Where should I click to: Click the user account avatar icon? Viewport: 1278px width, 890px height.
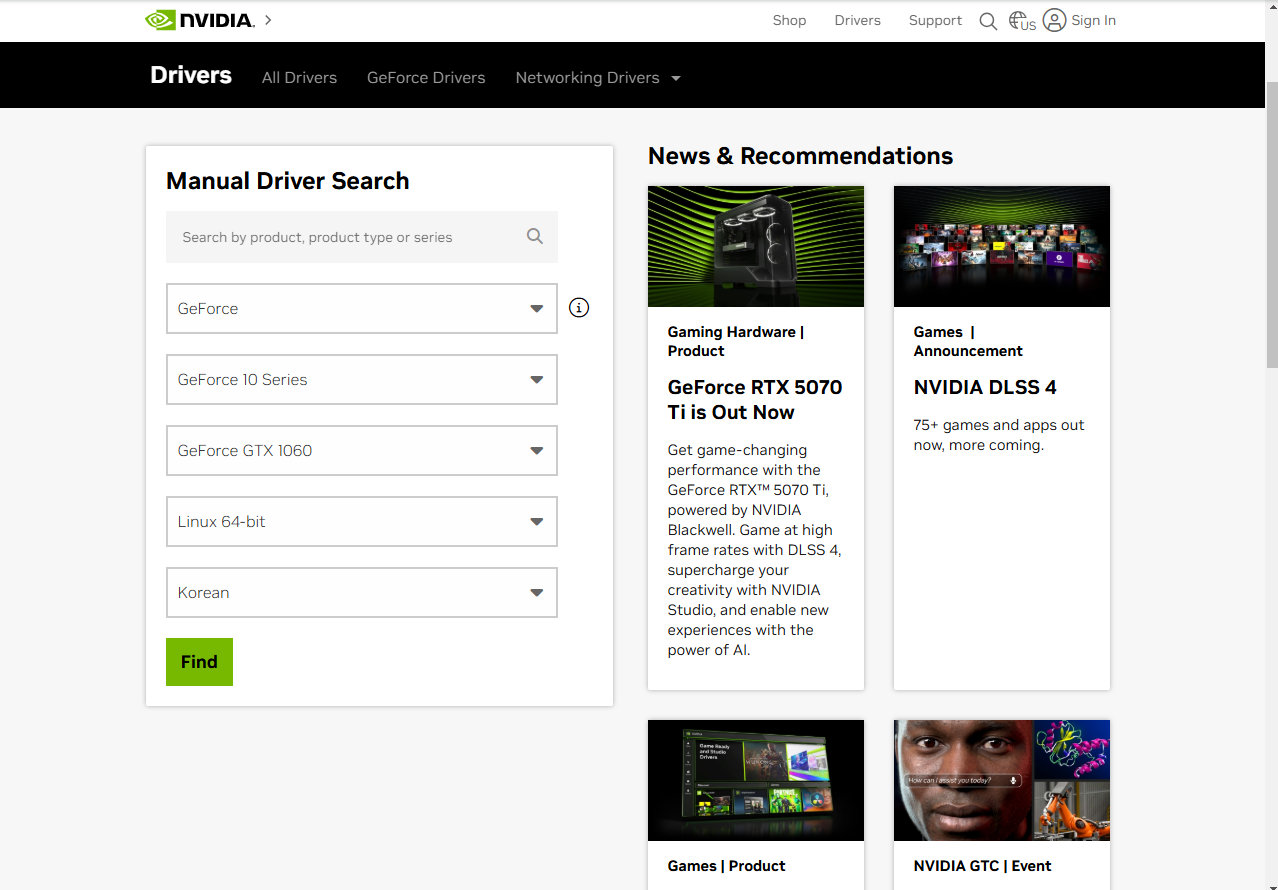1054,20
